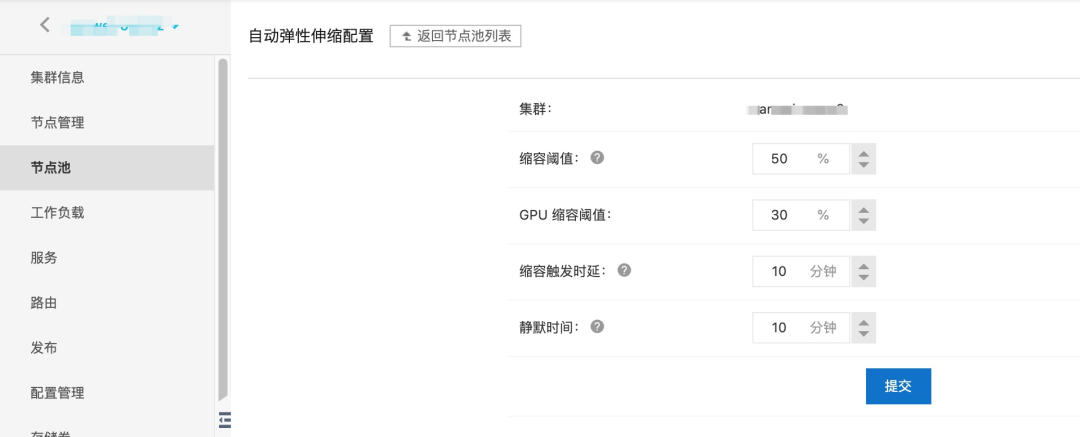This screenshot has width=1080, height=437.
Task: Open the 配置管理 sidebar section
Action: click(x=57, y=393)
